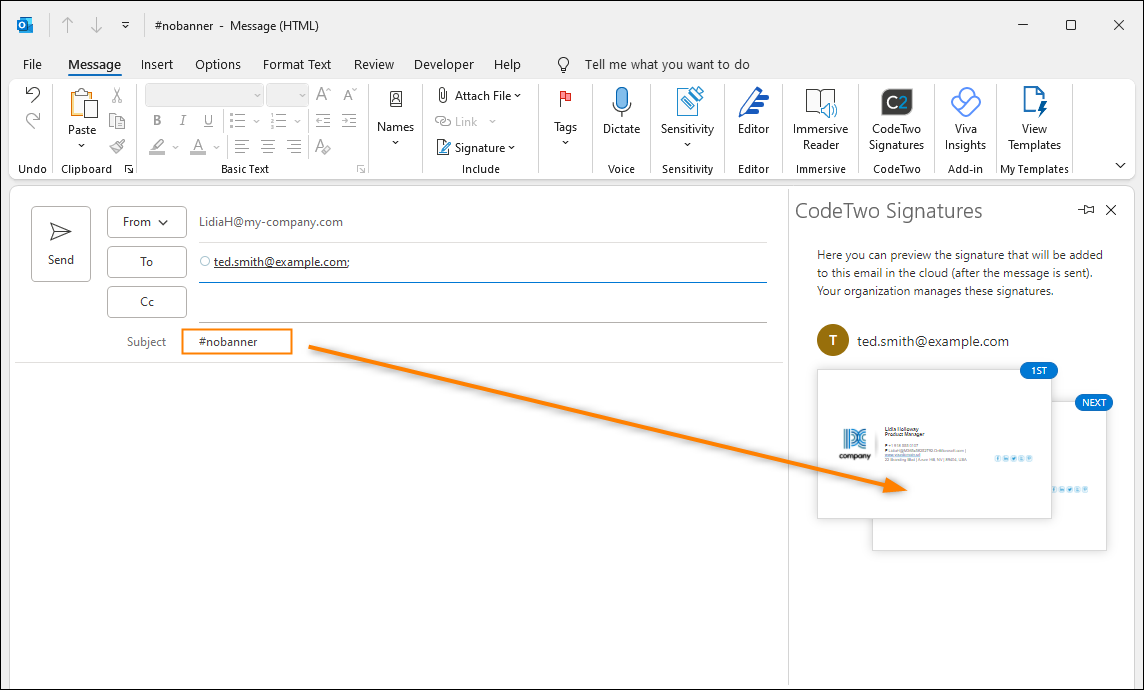The height and width of the screenshot is (690, 1144).
Task: Open highlight color dropdown arrow
Action: [176, 147]
